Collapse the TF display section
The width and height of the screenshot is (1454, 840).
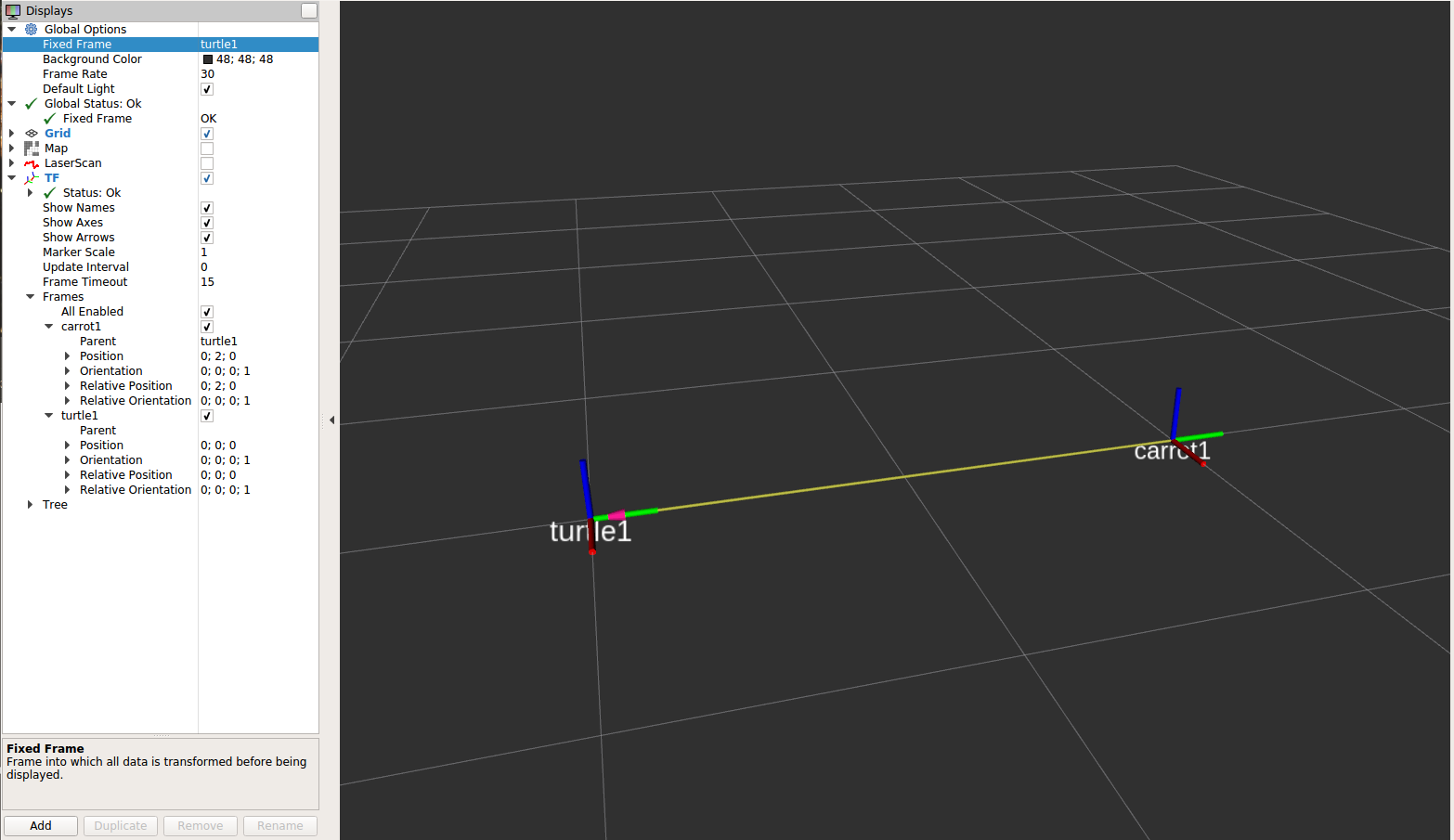[x=12, y=178]
